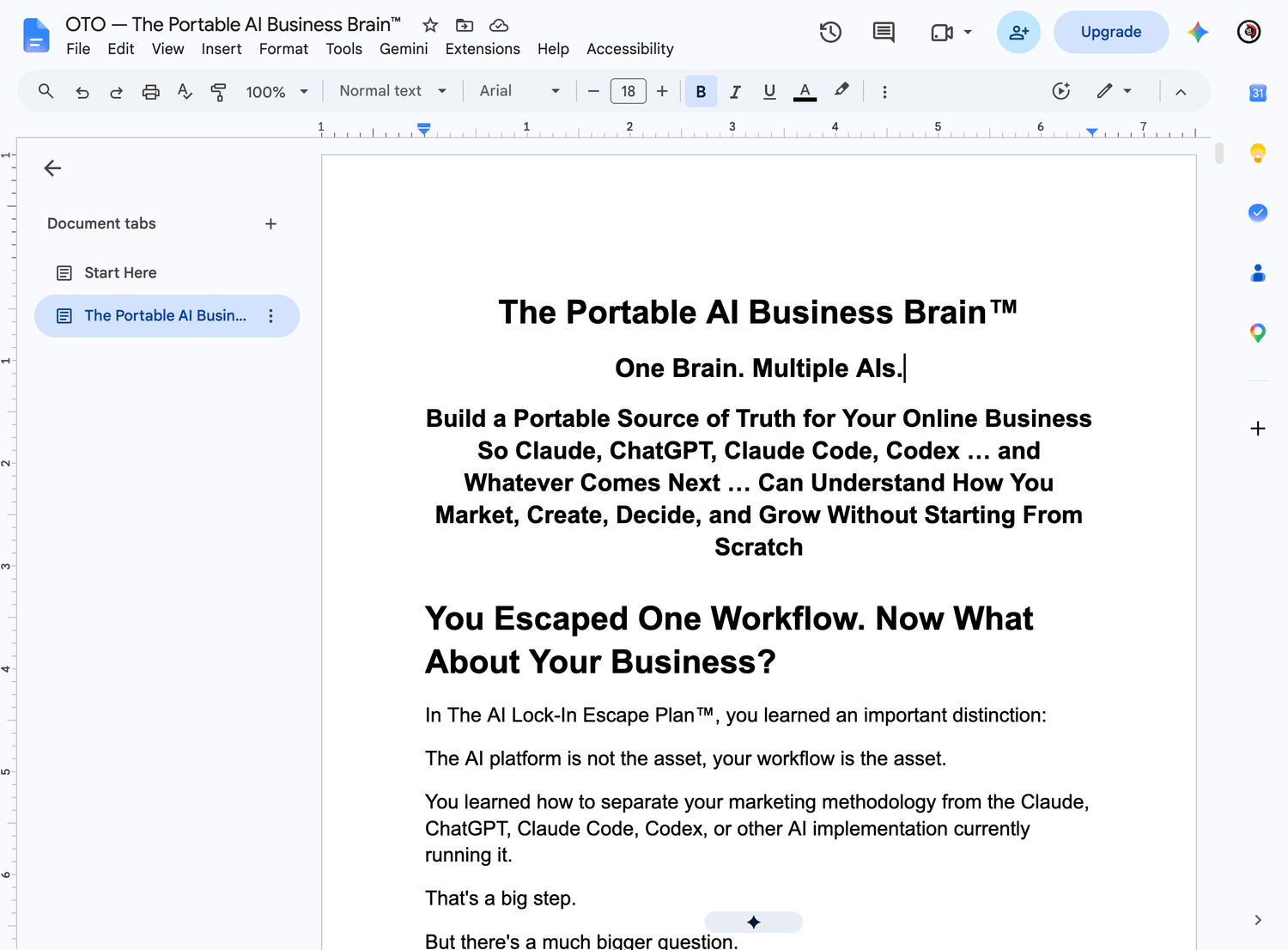
Task: Move document to a folder icon
Action: coord(465,25)
